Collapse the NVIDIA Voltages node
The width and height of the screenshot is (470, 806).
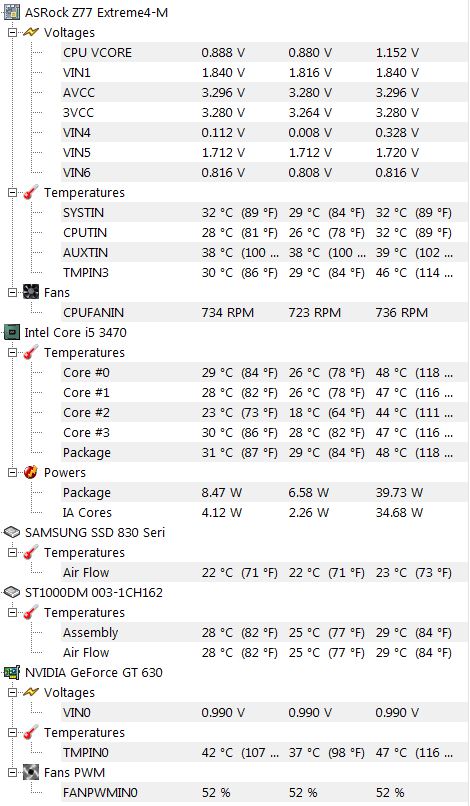[12, 692]
